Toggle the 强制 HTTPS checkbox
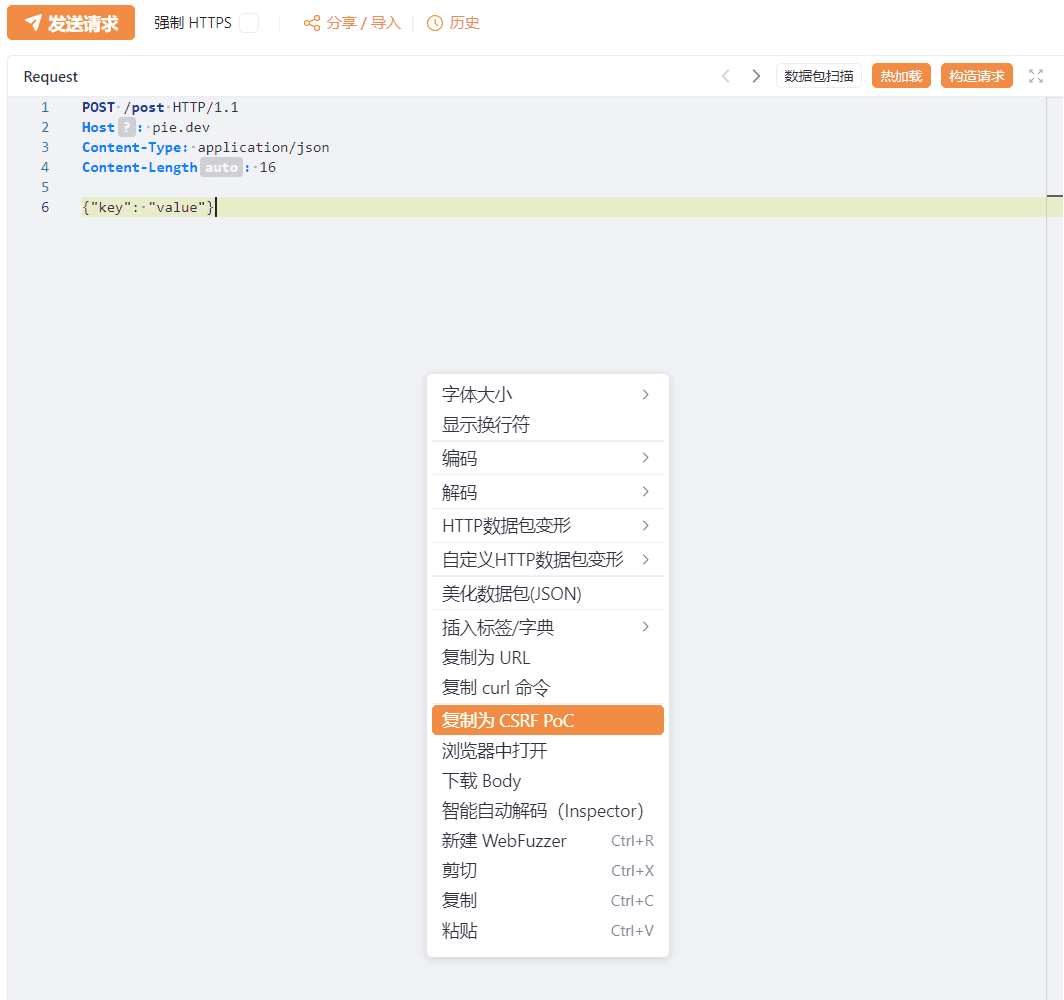 click(x=249, y=23)
